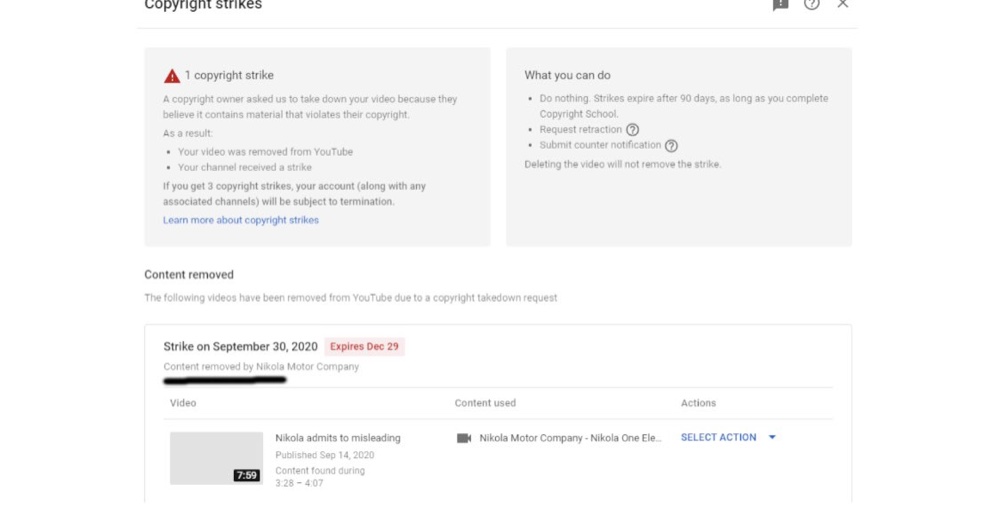The width and height of the screenshot is (1000, 526).
Task: Open Learn more about copyright strikes link
Action: 240,220
